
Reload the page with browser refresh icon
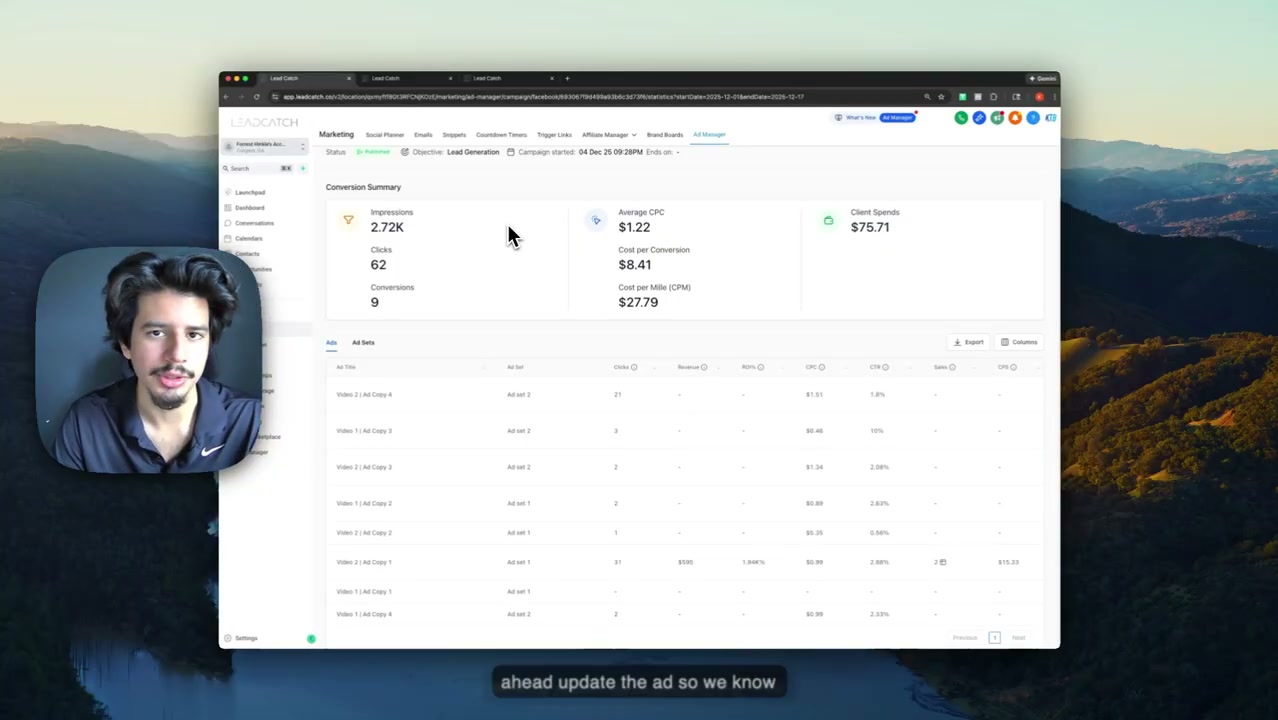257,97
